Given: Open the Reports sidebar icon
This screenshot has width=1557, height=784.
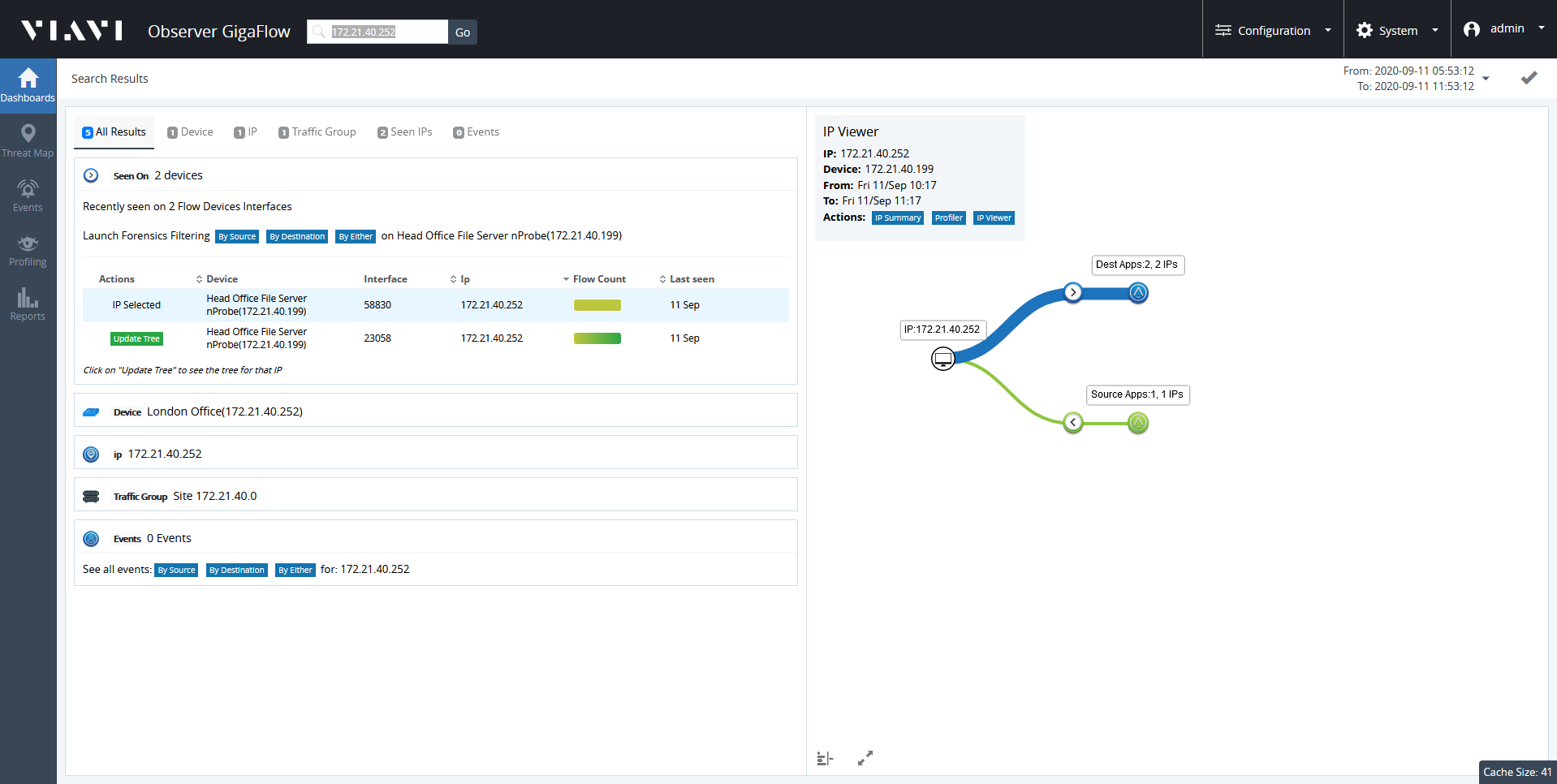Looking at the screenshot, I should click(x=28, y=297).
